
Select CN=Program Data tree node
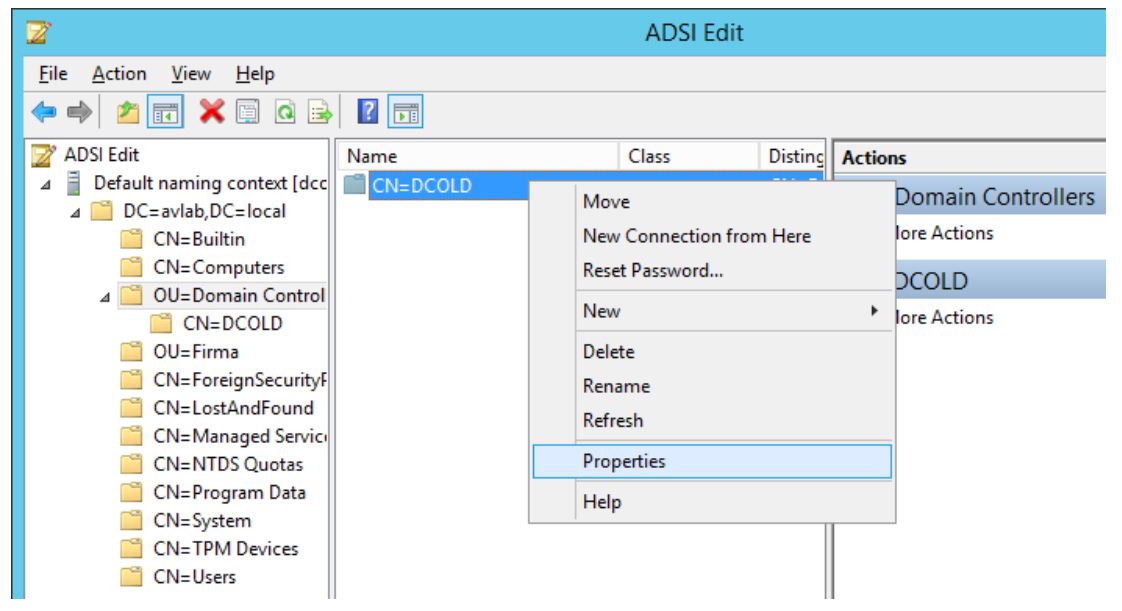tap(230, 492)
